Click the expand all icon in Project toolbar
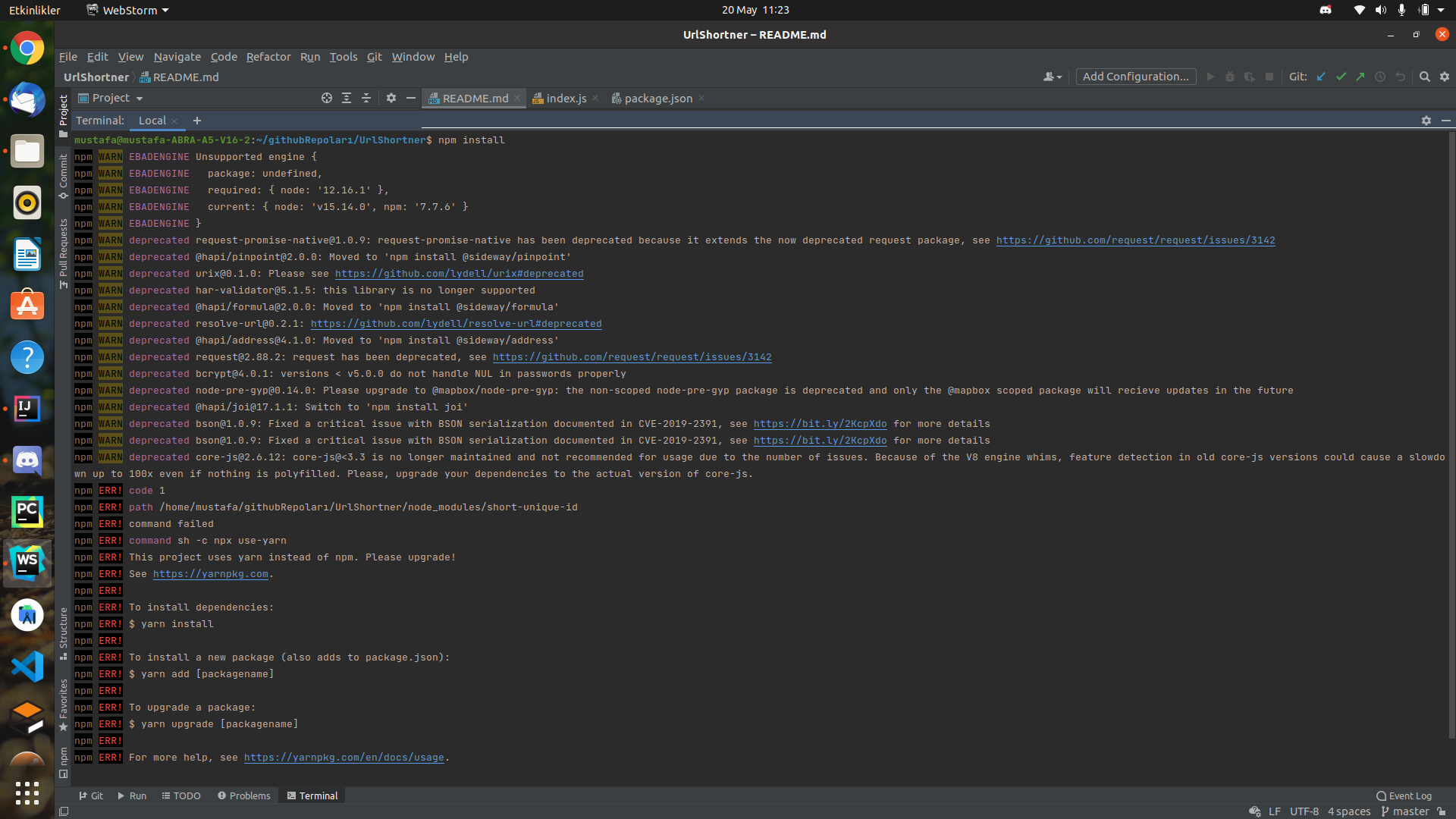The image size is (1456, 819). tap(347, 99)
